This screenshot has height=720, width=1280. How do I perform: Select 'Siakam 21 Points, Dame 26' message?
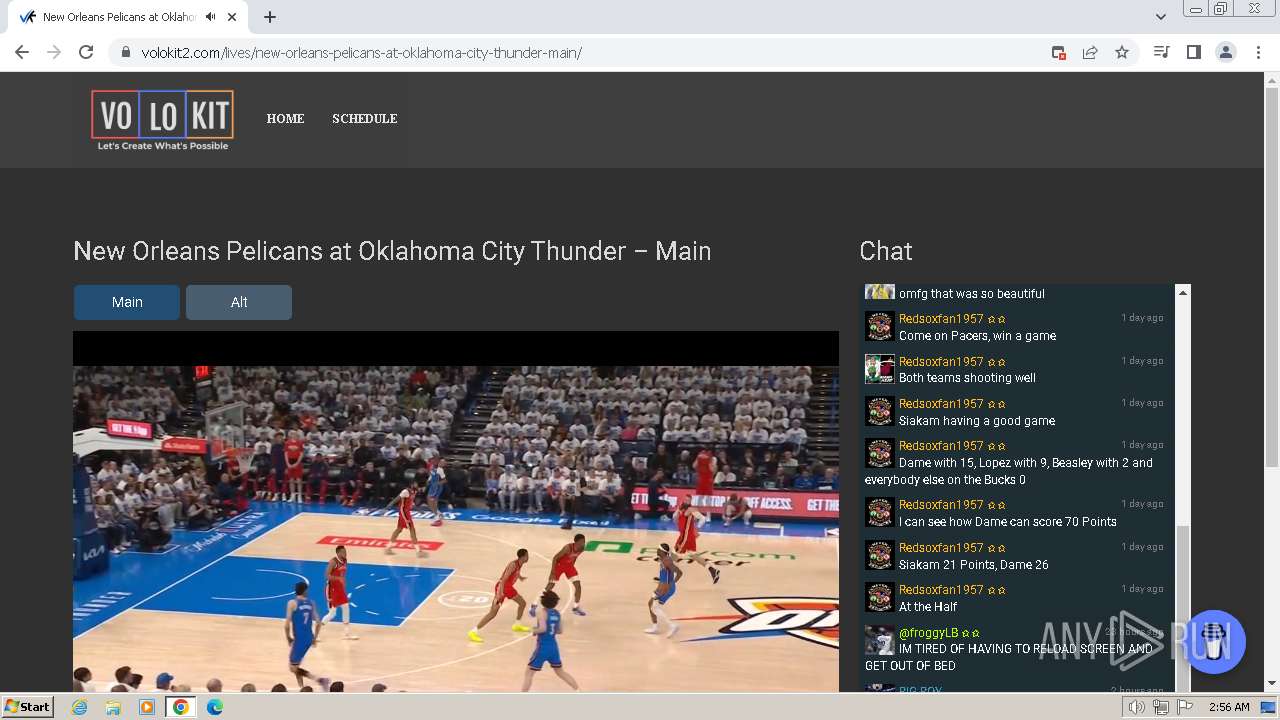[x=974, y=564]
